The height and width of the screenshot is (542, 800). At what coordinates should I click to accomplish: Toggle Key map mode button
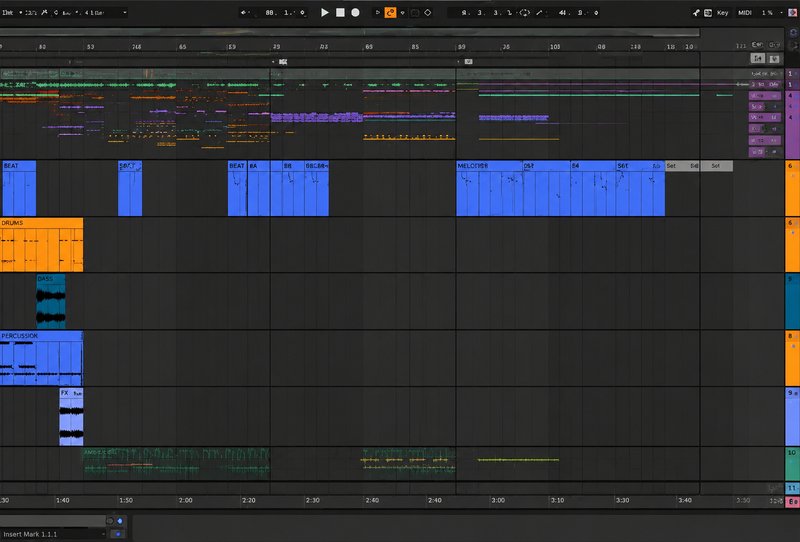(722, 12)
